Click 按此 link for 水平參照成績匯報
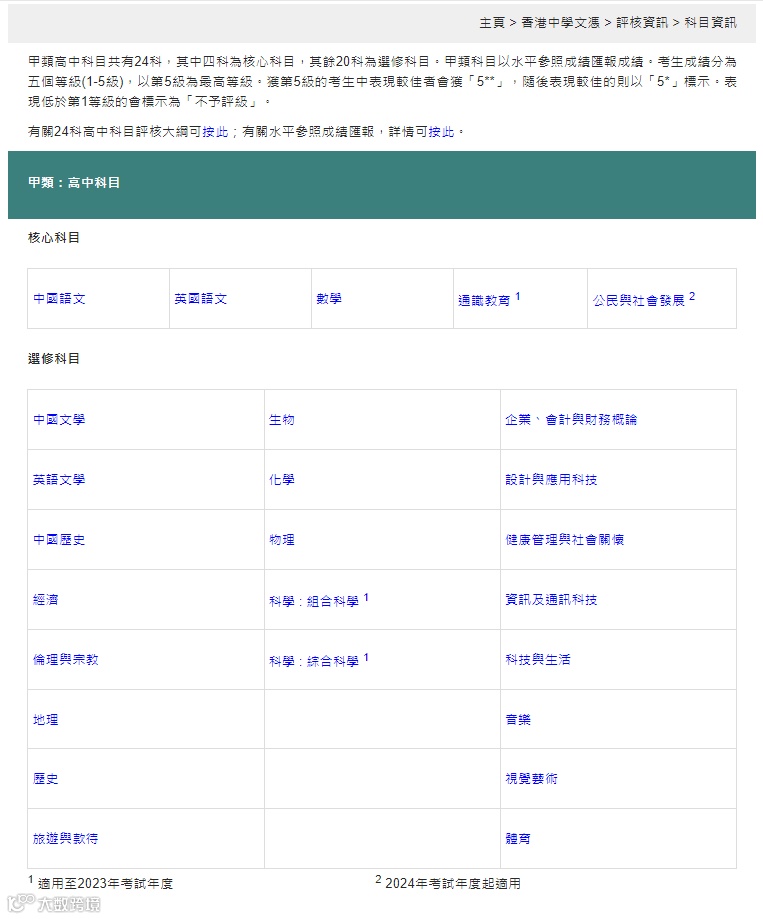The image size is (763, 919). pyautogui.click(x=441, y=132)
